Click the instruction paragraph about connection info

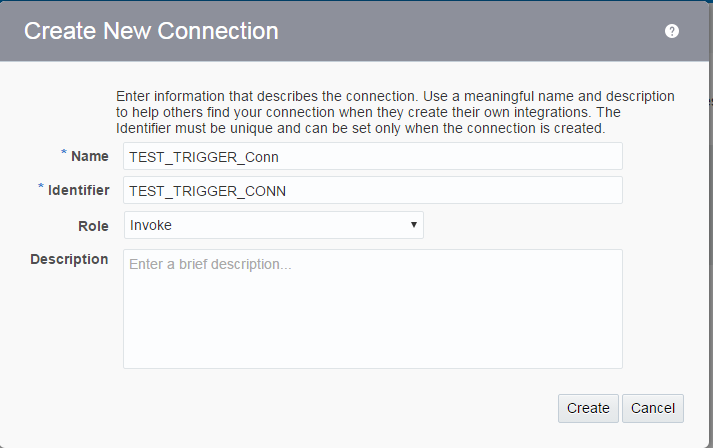(395, 112)
